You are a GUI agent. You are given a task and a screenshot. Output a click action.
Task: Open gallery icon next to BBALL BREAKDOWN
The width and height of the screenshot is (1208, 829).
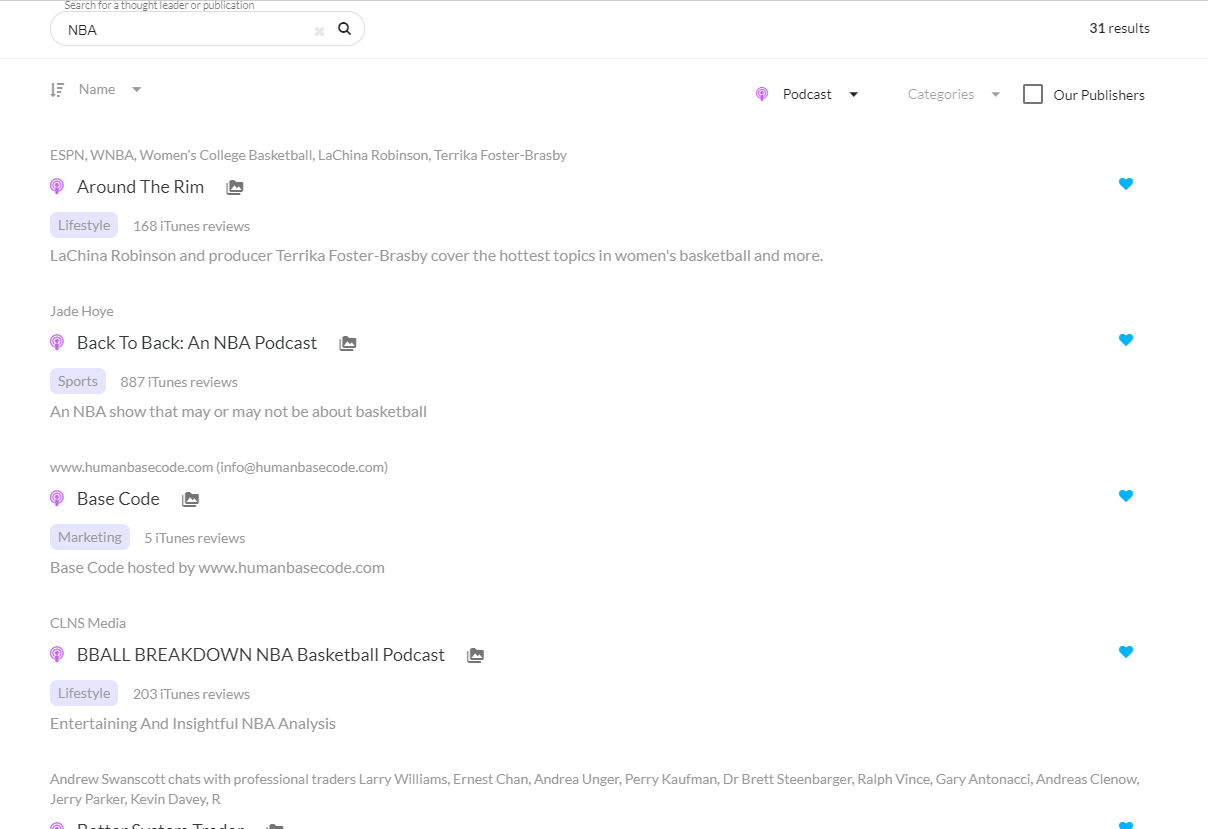(x=476, y=655)
